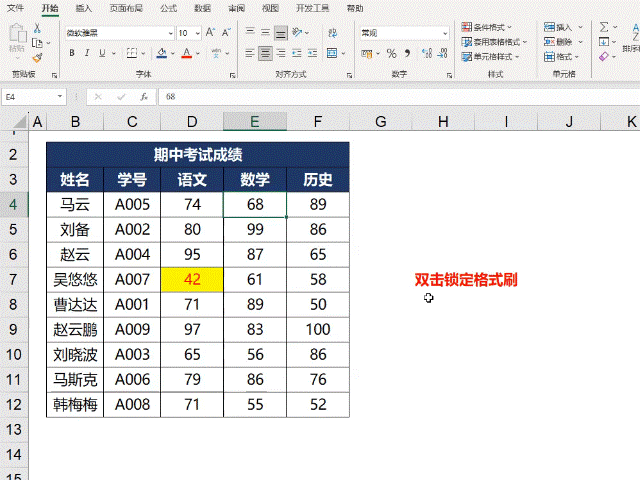The height and width of the screenshot is (480, 640).
Task: Click the Increase Decimal icon
Action: tap(427, 53)
